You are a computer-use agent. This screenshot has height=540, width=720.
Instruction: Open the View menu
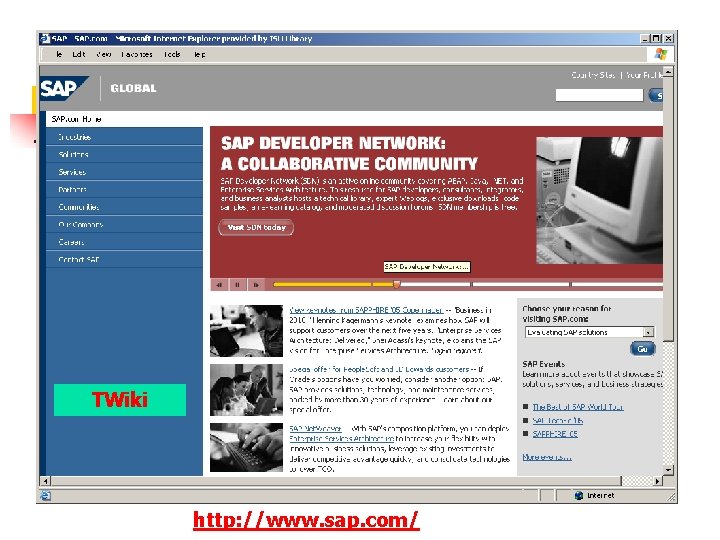point(104,54)
